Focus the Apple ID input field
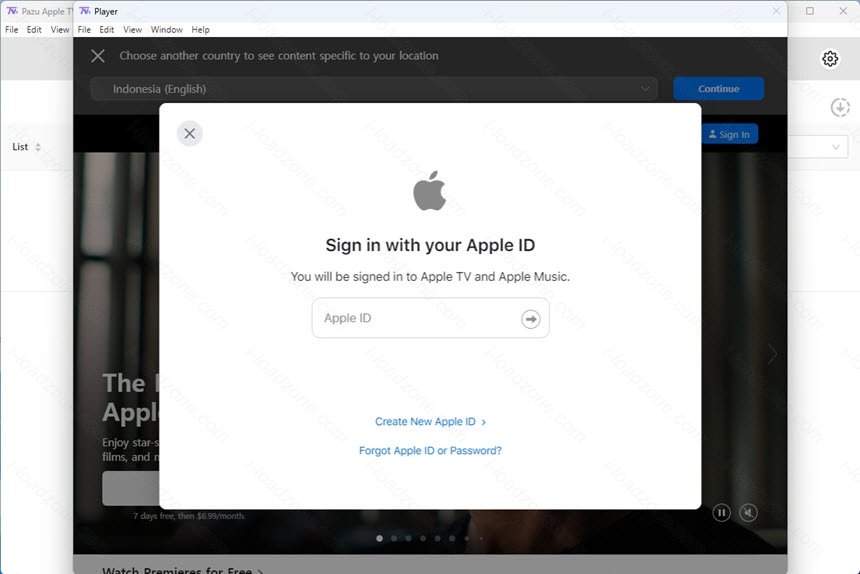The image size is (860, 574). click(x=430, y=318)
